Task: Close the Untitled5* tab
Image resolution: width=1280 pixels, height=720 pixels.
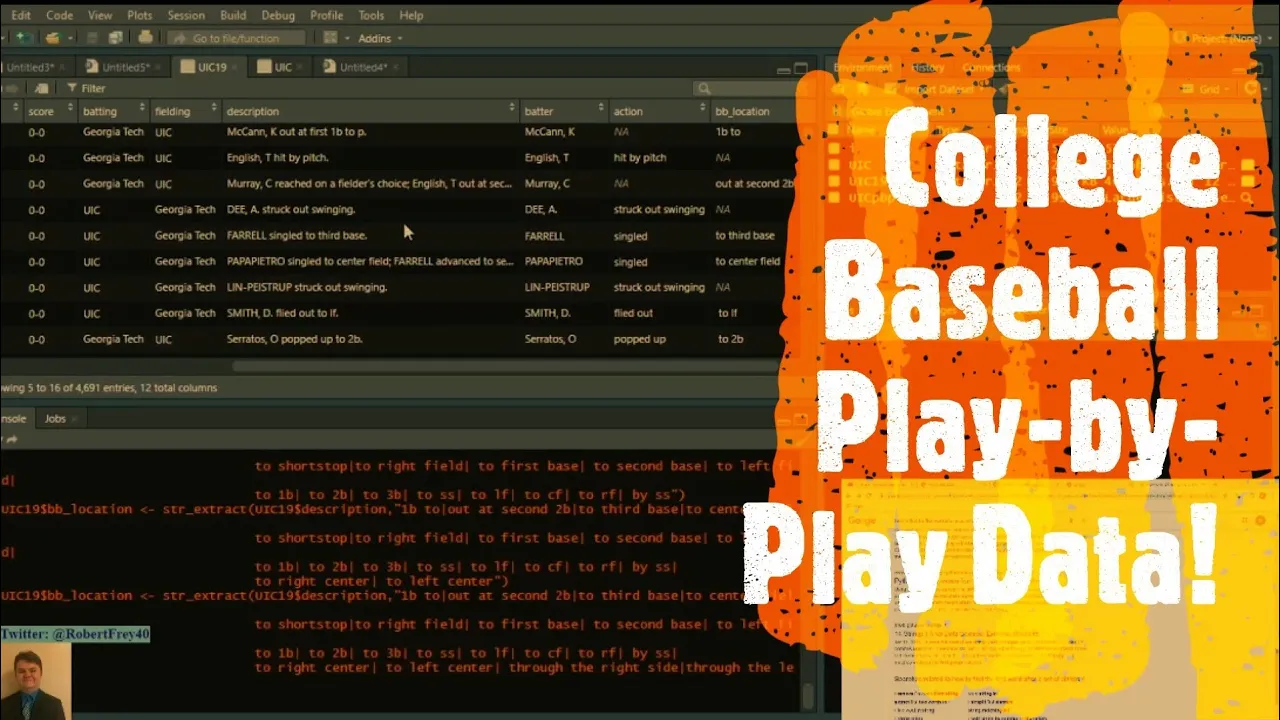Action: tap(160, 67)
